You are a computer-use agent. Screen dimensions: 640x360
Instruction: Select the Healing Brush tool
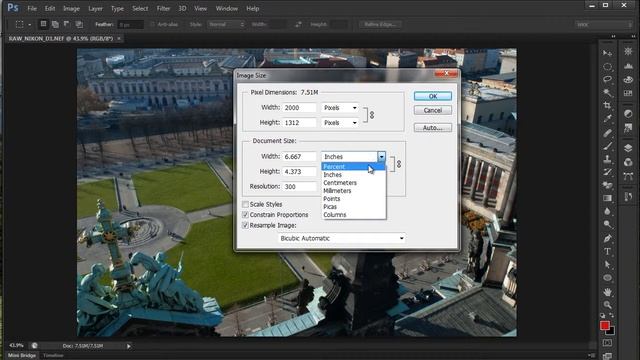pyautogui.click(x=607, y=132)
